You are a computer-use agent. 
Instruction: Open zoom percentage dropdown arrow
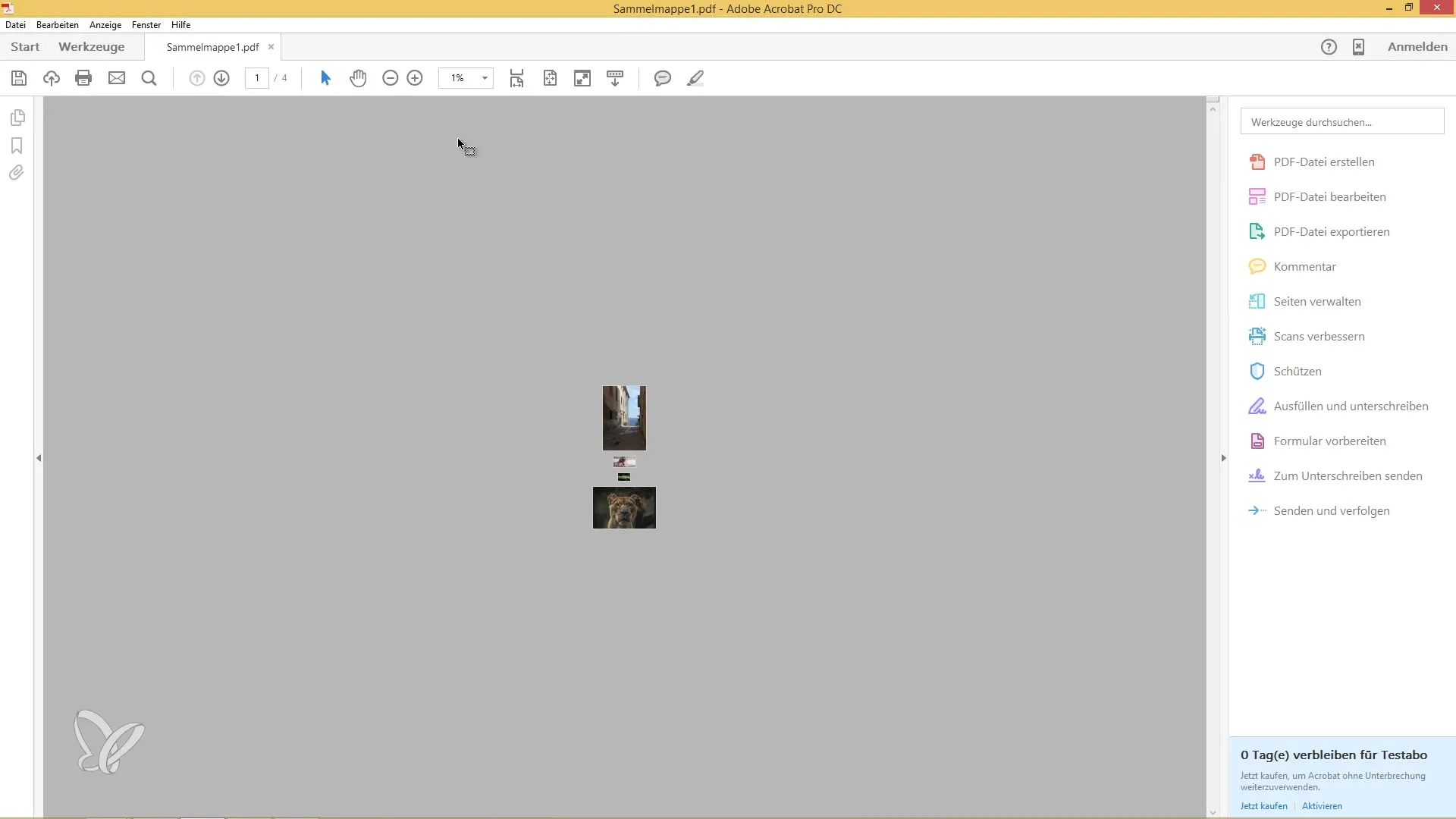(485, 78)
